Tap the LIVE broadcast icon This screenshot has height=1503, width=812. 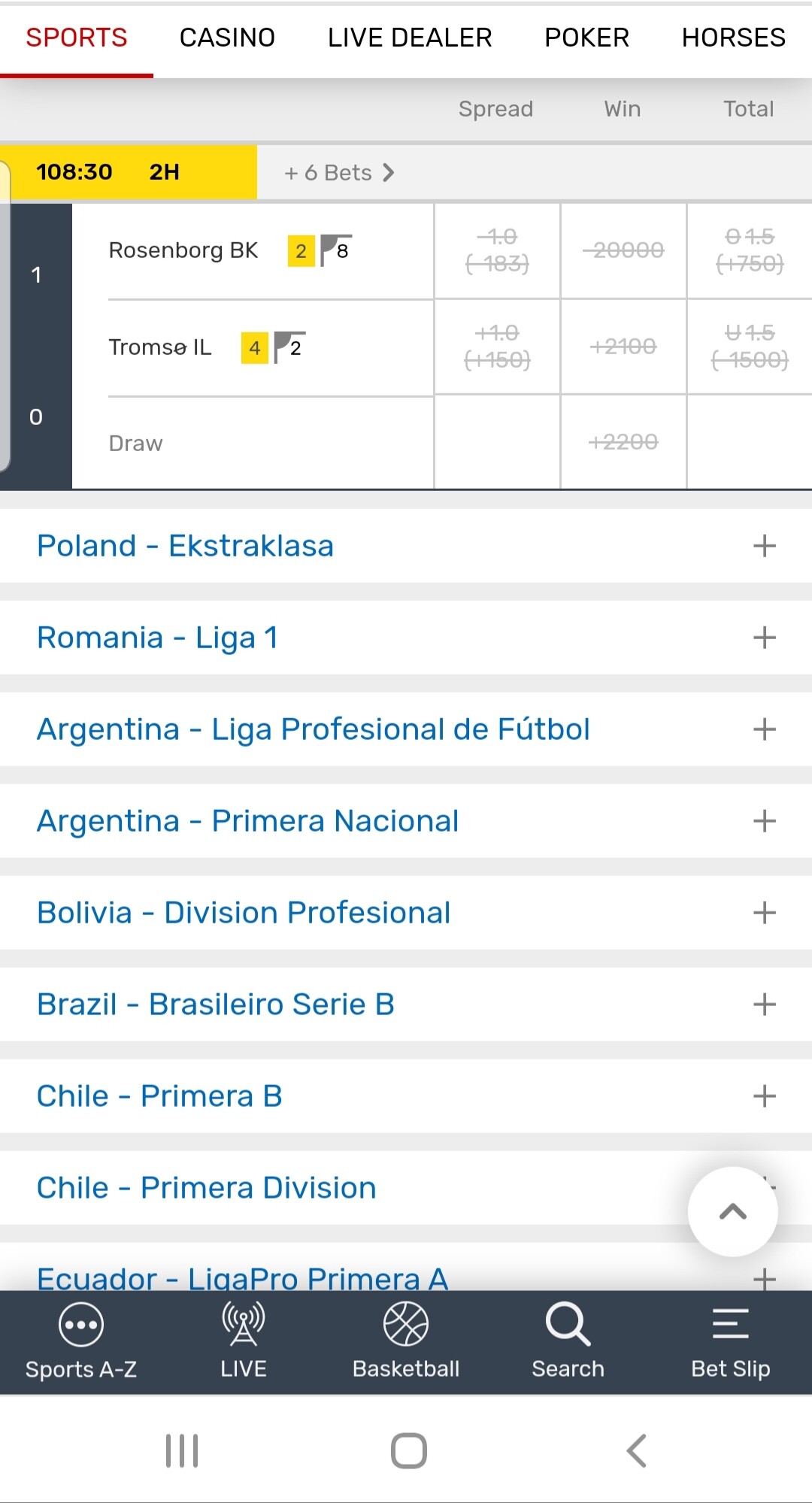[243, 1324]
